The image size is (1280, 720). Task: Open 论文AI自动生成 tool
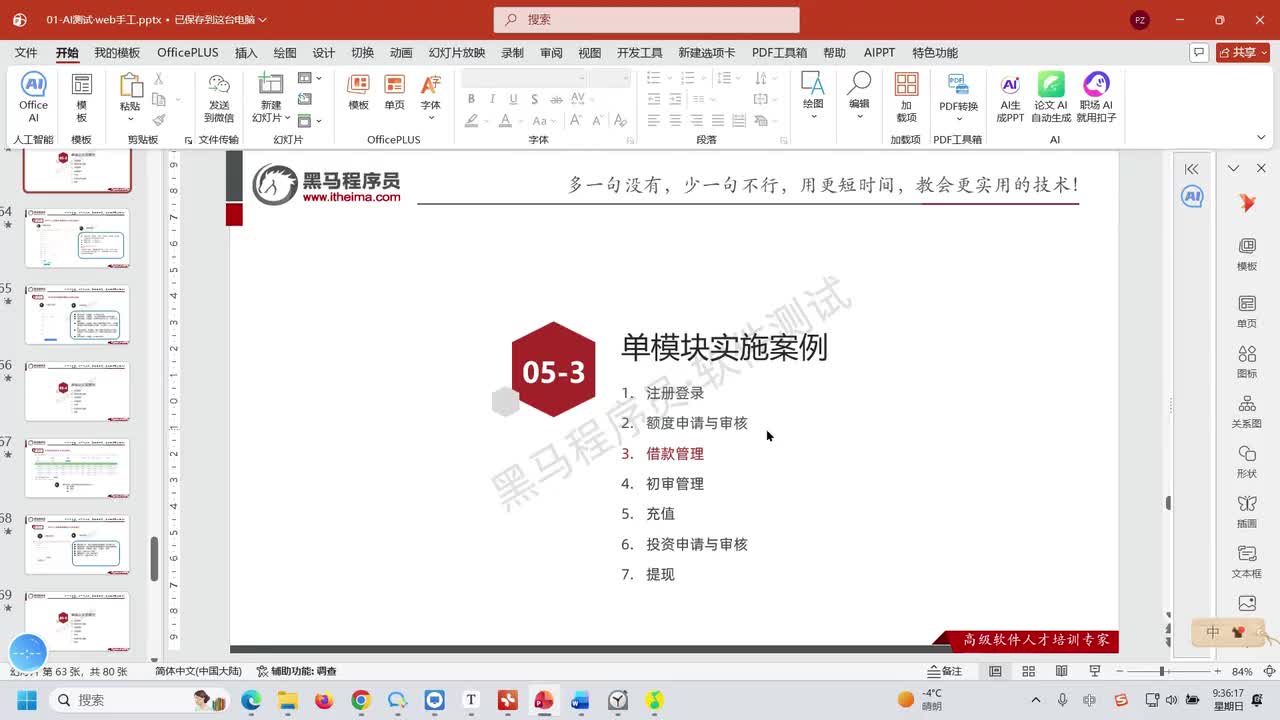pos(1051,97)
